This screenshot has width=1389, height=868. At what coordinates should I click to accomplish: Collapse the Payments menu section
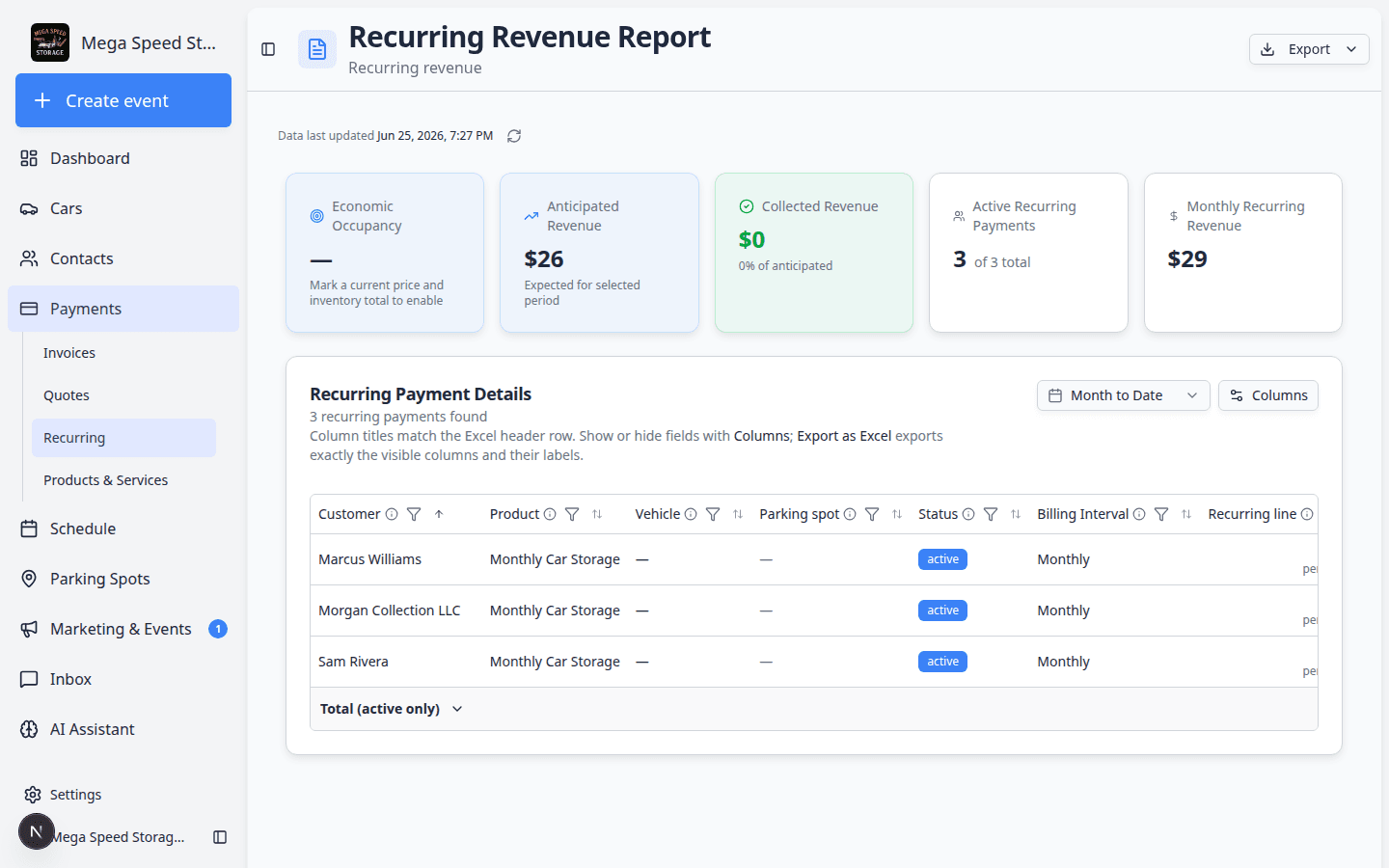123,309
